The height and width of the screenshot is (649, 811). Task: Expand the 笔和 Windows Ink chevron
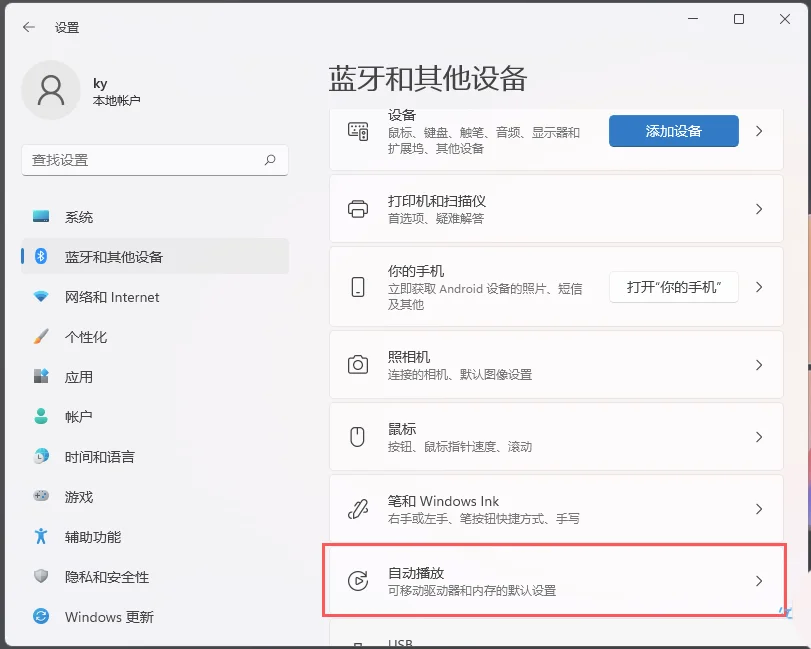pyautogui.click(x=759, y=509)
